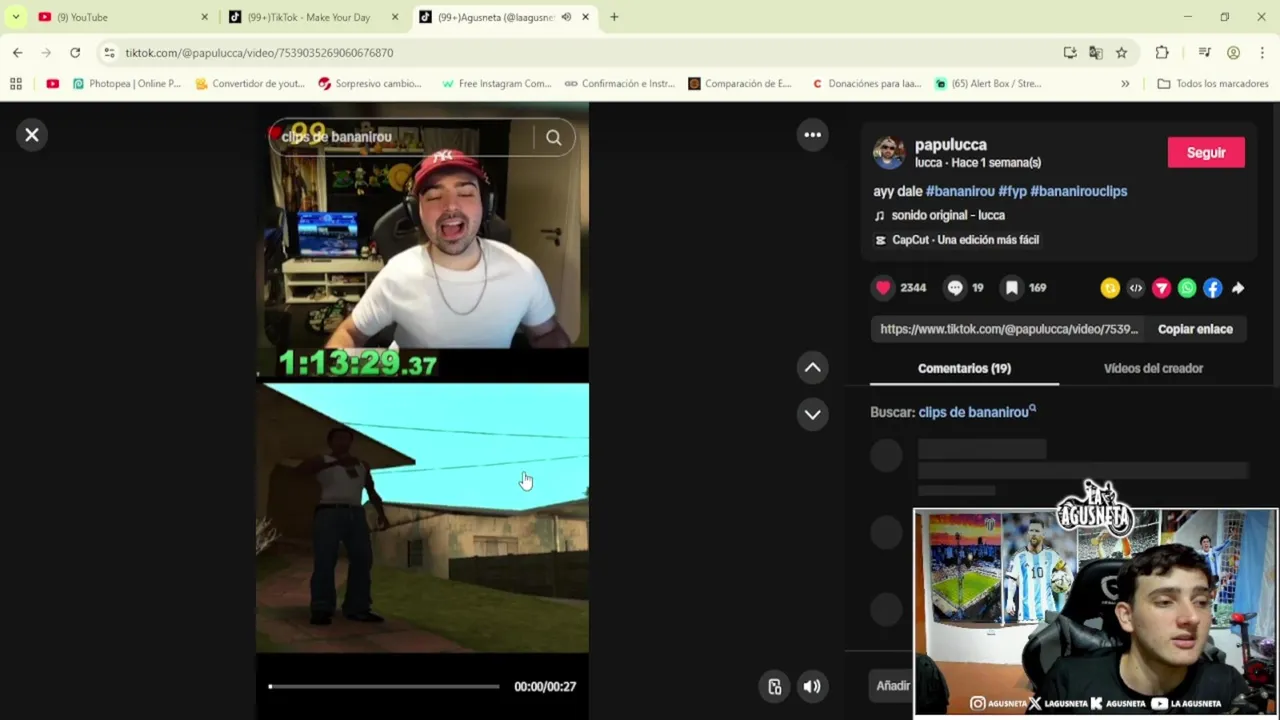Open Convertidor de yout... bookmark
Image resolution: width=1280 pixels, height=720 pixels.
(x=250, y=84)
